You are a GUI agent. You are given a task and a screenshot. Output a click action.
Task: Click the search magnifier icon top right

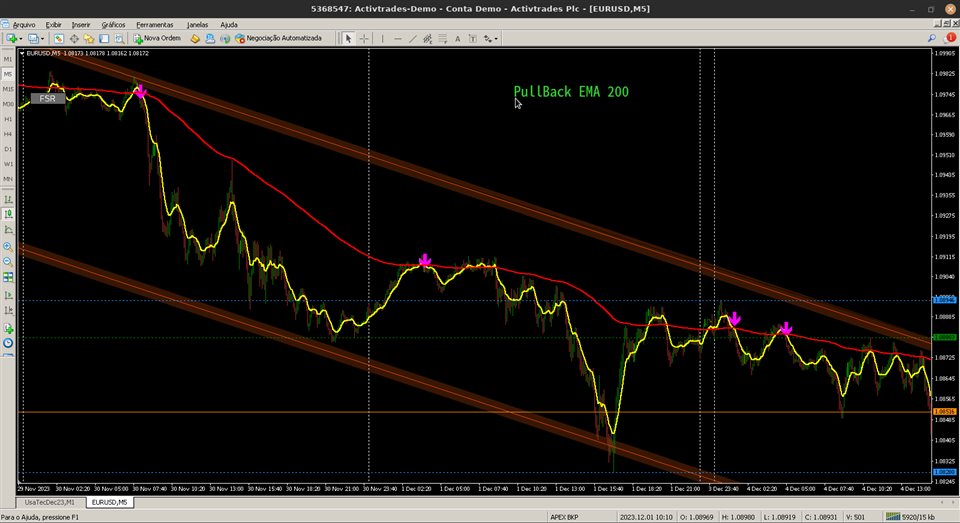pos(932,38)
